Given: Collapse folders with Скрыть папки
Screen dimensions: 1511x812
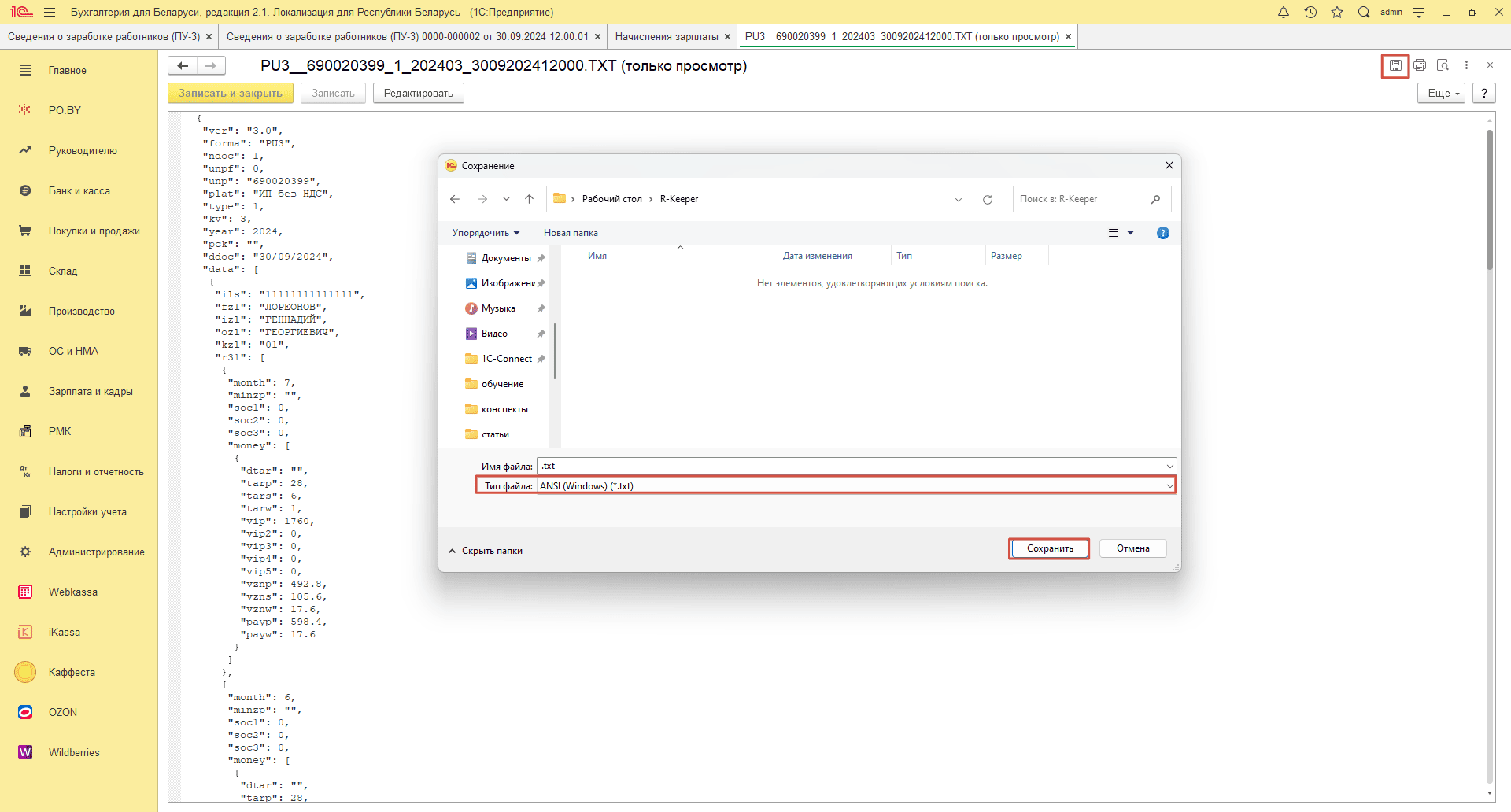Looking at the screenshot, I should pyautogui.click(x=486, y=551).
